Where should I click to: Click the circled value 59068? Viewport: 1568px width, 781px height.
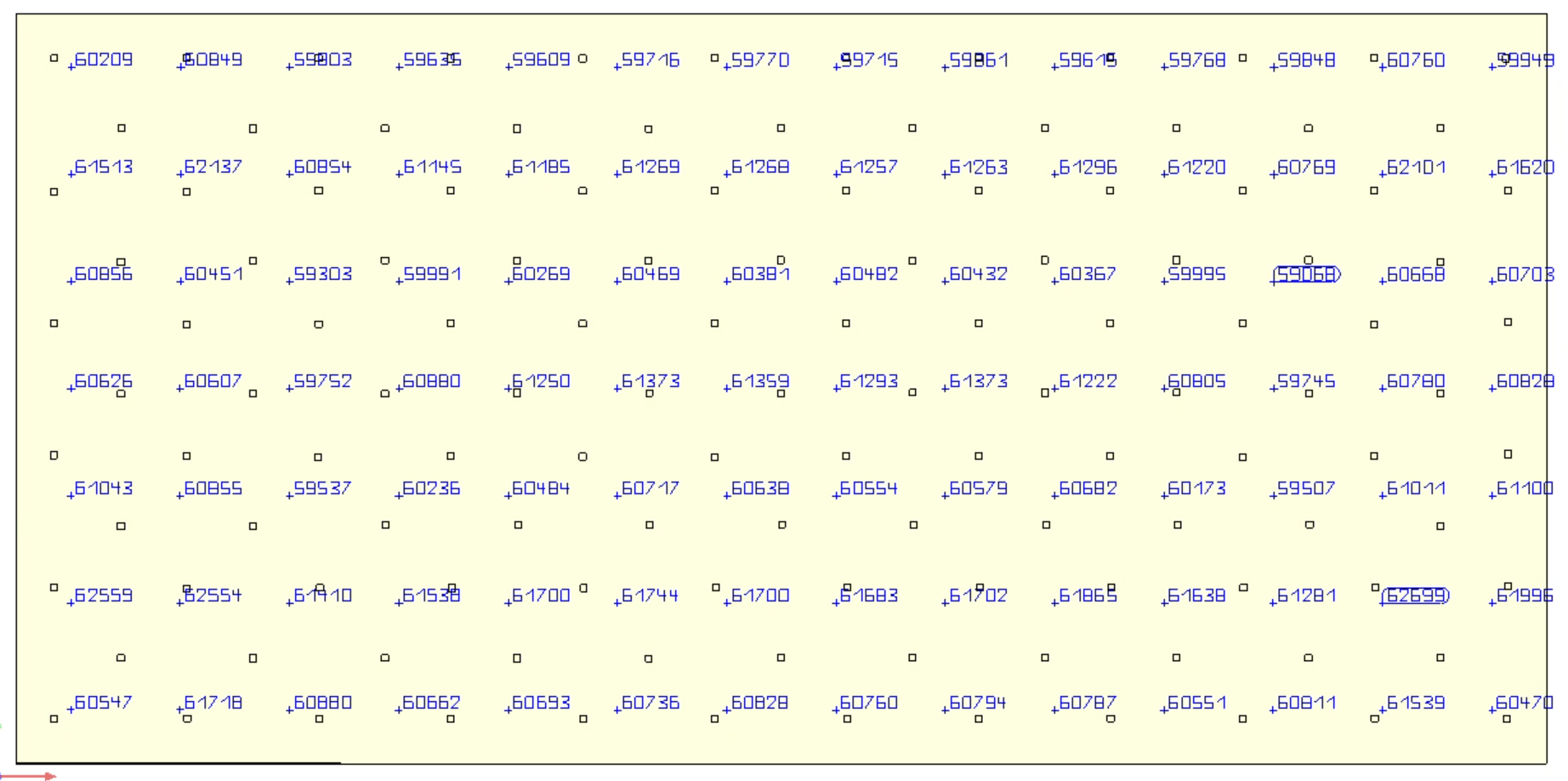1307,274
